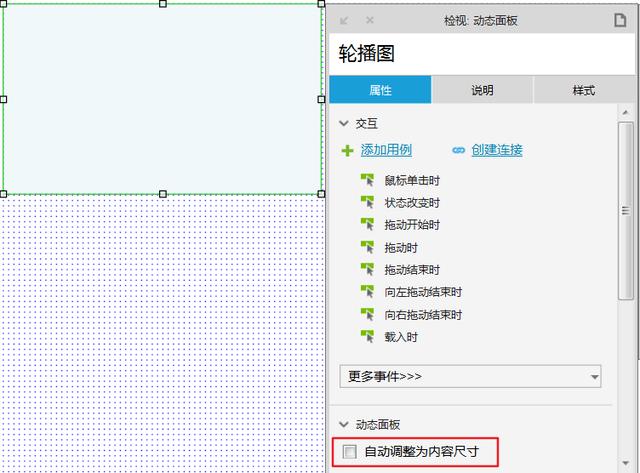
Task: Click the left-middle resize handle of the panel
Action: click(3, 99)
